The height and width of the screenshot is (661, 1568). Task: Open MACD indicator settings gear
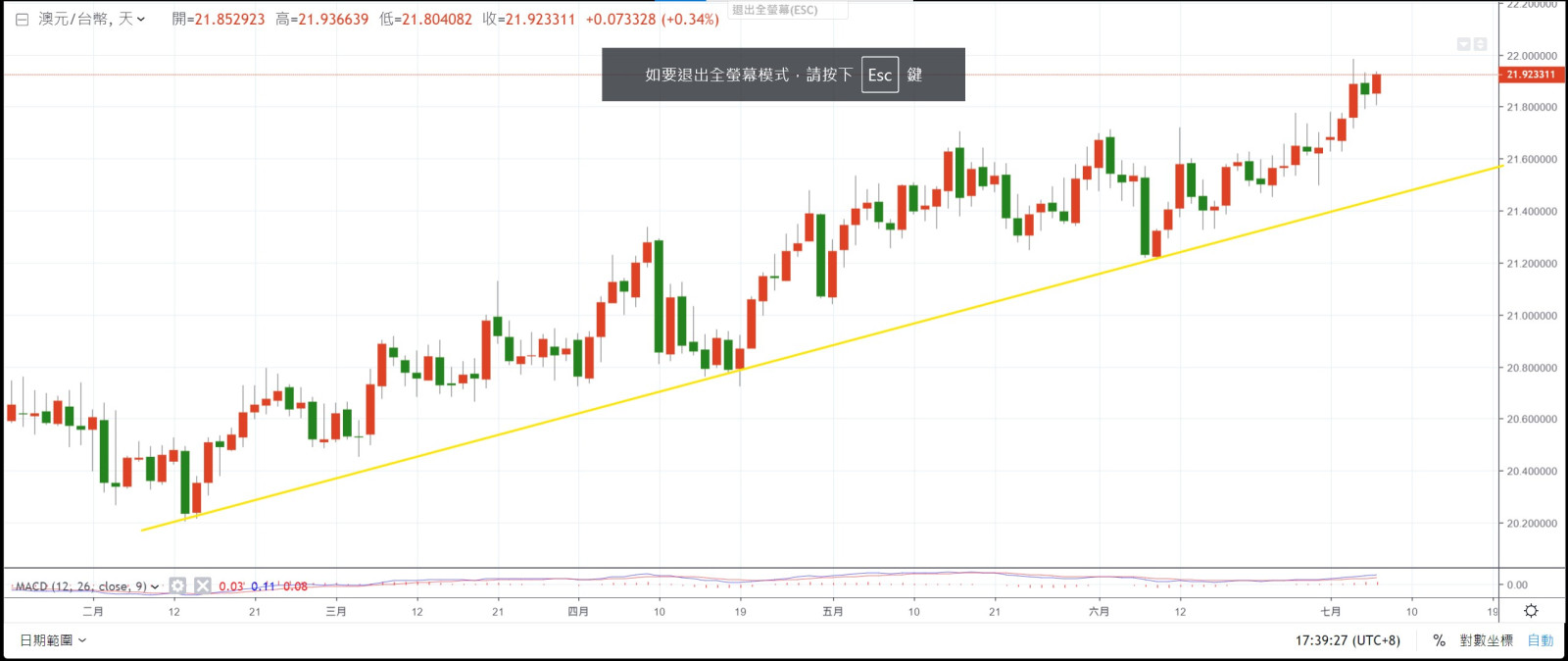pos(177,585)
